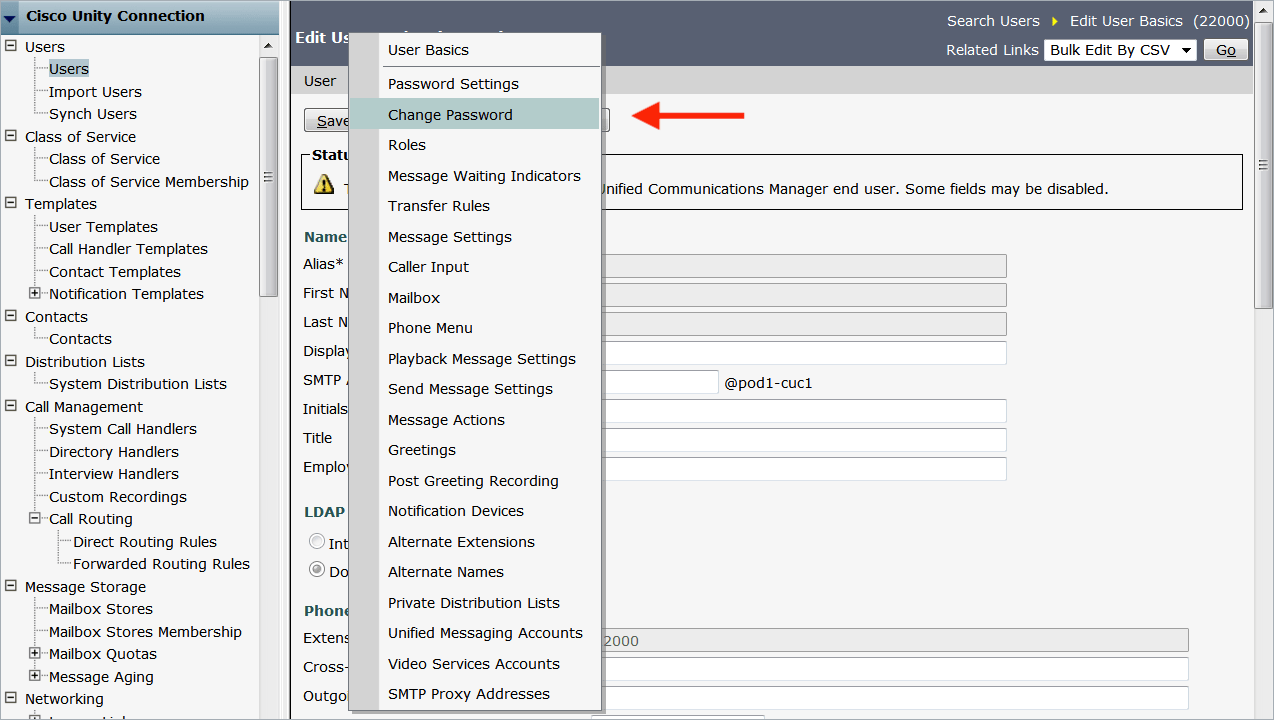Collapse the Templates tree section
The image size is (1274, 720).
click(x=11, y=203)
